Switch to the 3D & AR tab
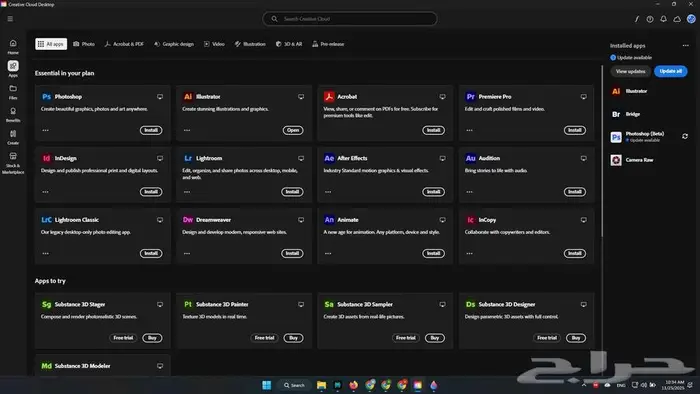This screenshot has height=394, width=700. pyautogui.click(x=289, y=44)
